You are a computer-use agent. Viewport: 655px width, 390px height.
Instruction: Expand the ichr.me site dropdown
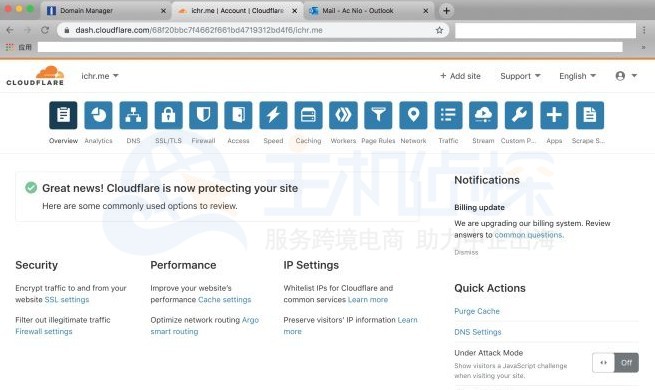point(100,76)
